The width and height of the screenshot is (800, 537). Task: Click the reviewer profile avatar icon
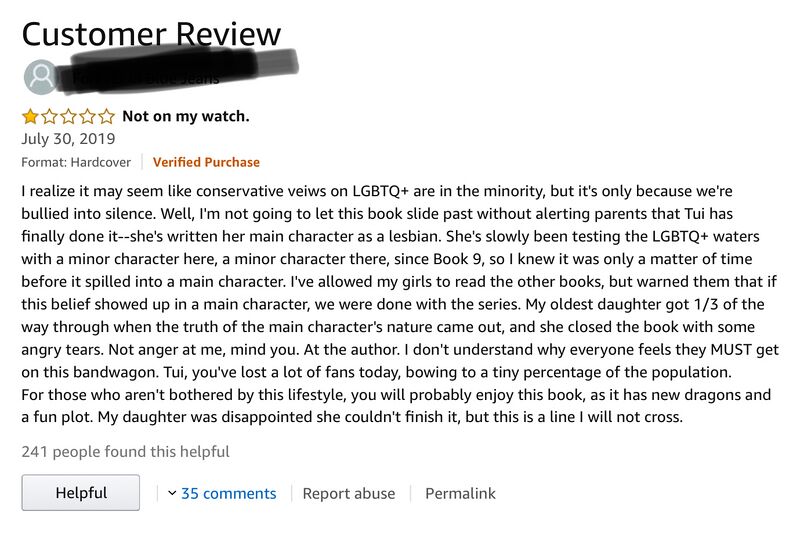point(41,78)
